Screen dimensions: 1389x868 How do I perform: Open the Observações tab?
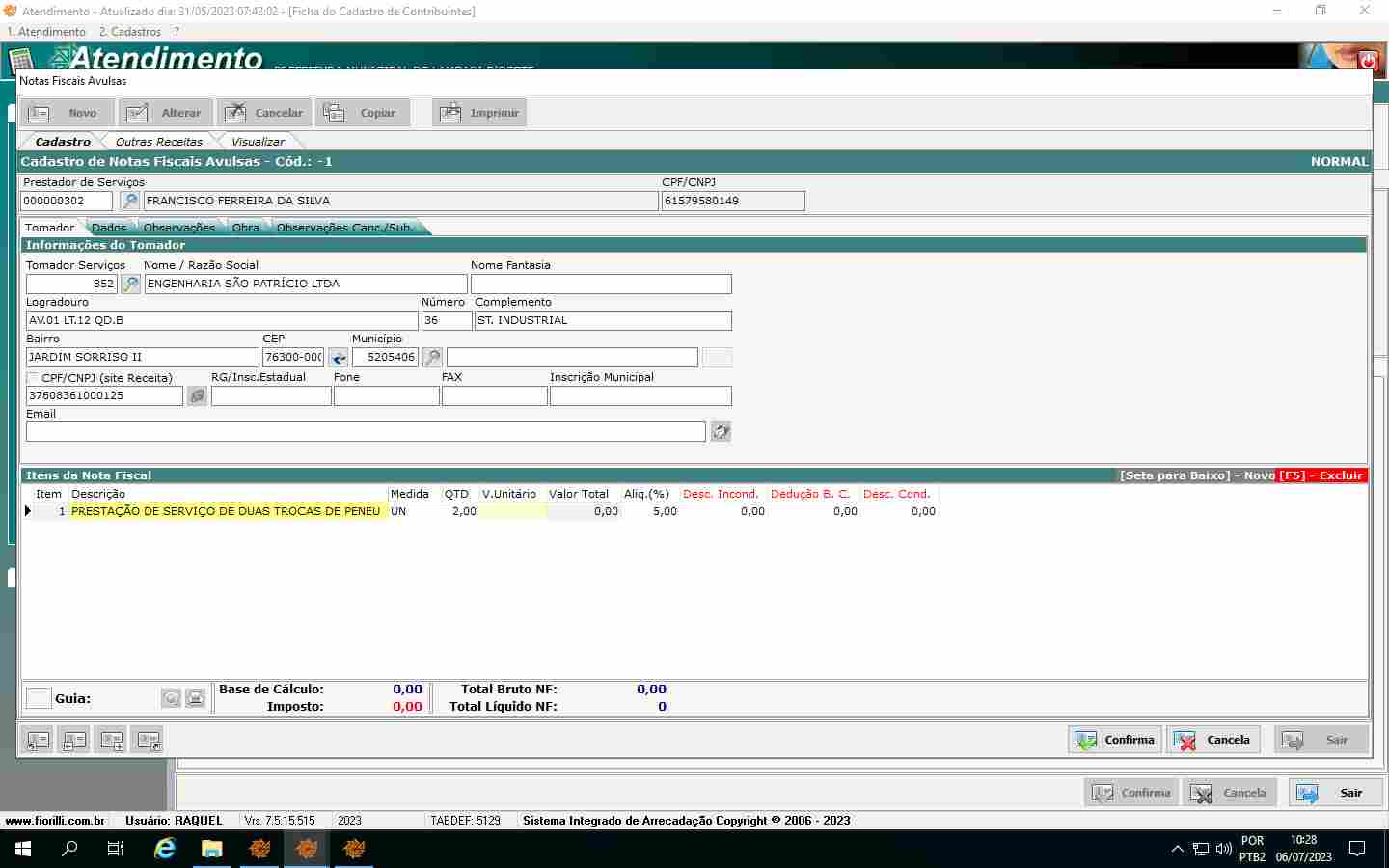tap(178, 228)
